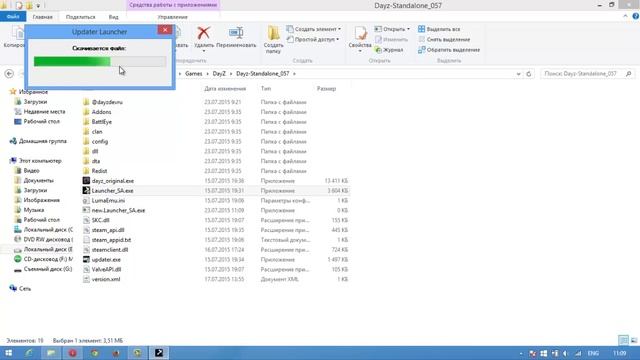
Task: Open the Журнал history button
Action: point(389,50)
